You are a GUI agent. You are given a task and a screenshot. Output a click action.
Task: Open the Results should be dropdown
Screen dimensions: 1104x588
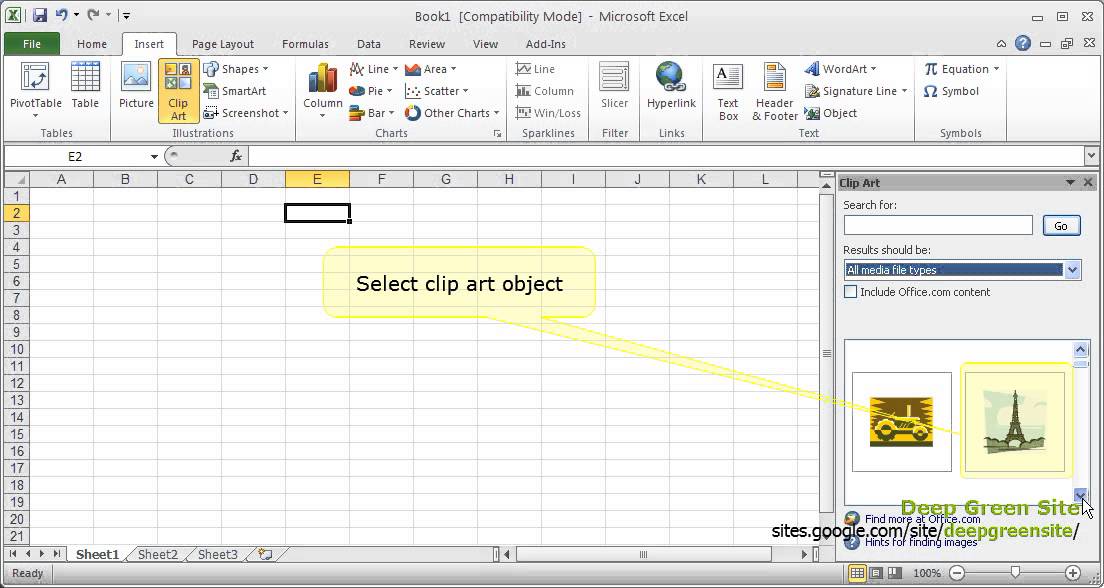click(x=1073, y=270)
